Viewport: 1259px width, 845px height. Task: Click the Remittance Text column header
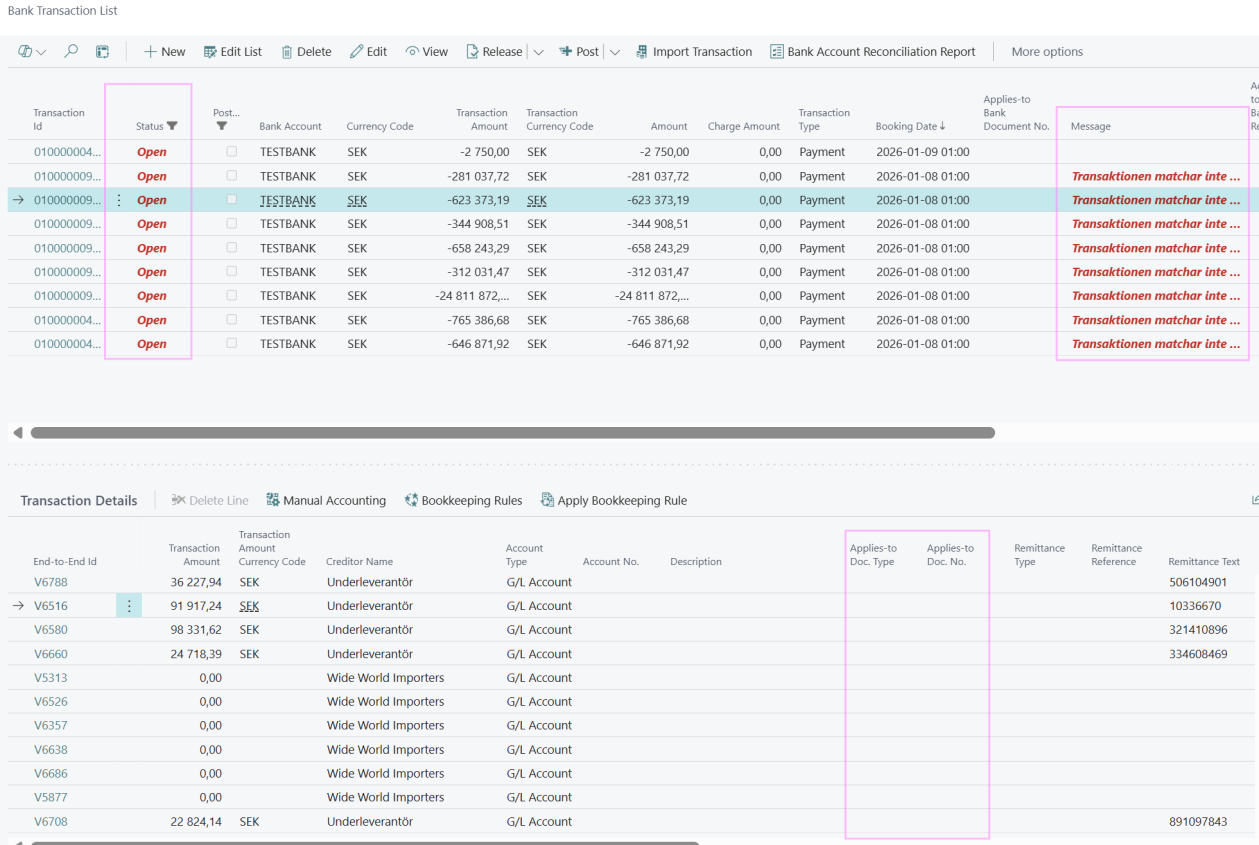point(1204,562)
